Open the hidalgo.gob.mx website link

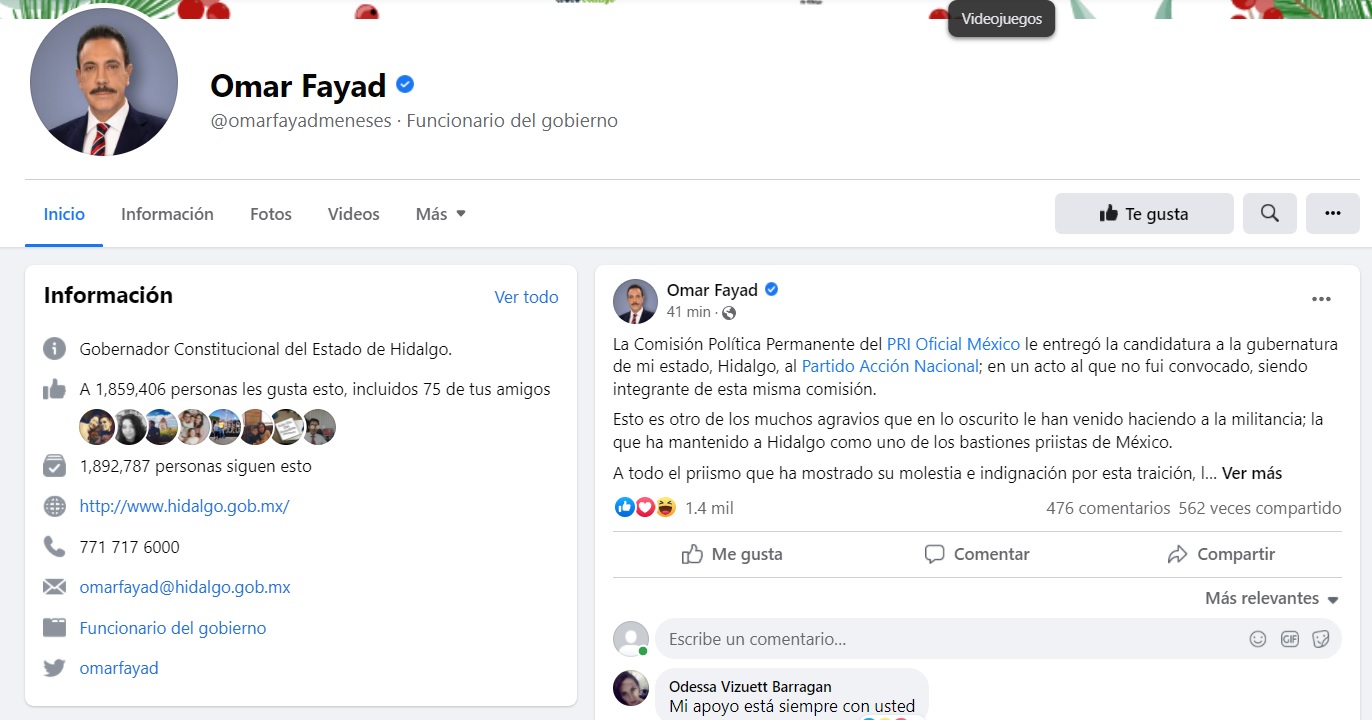tap(185, 506)
